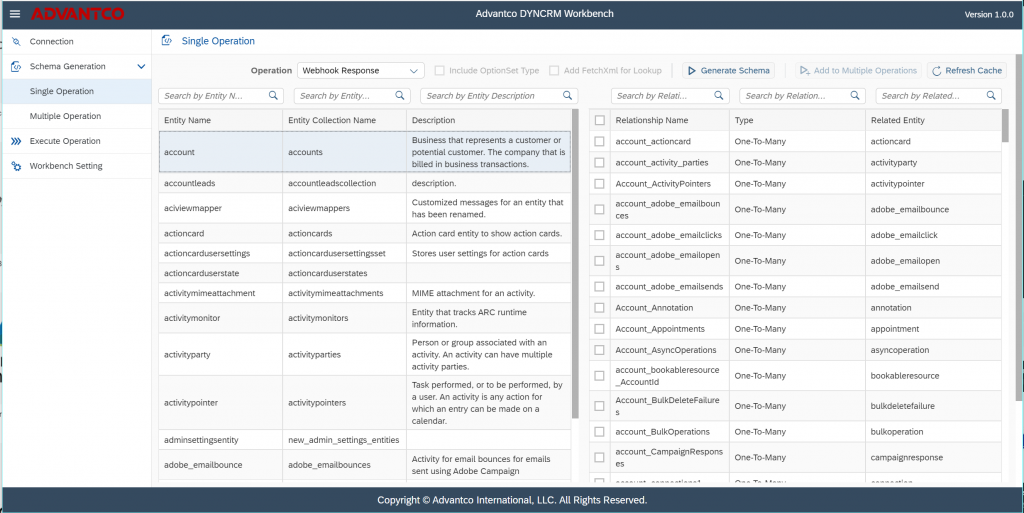Screen dimensions: 1024x513
Task: Tick the Include OptionSet Type checkbox
Action: click(440, 70)
